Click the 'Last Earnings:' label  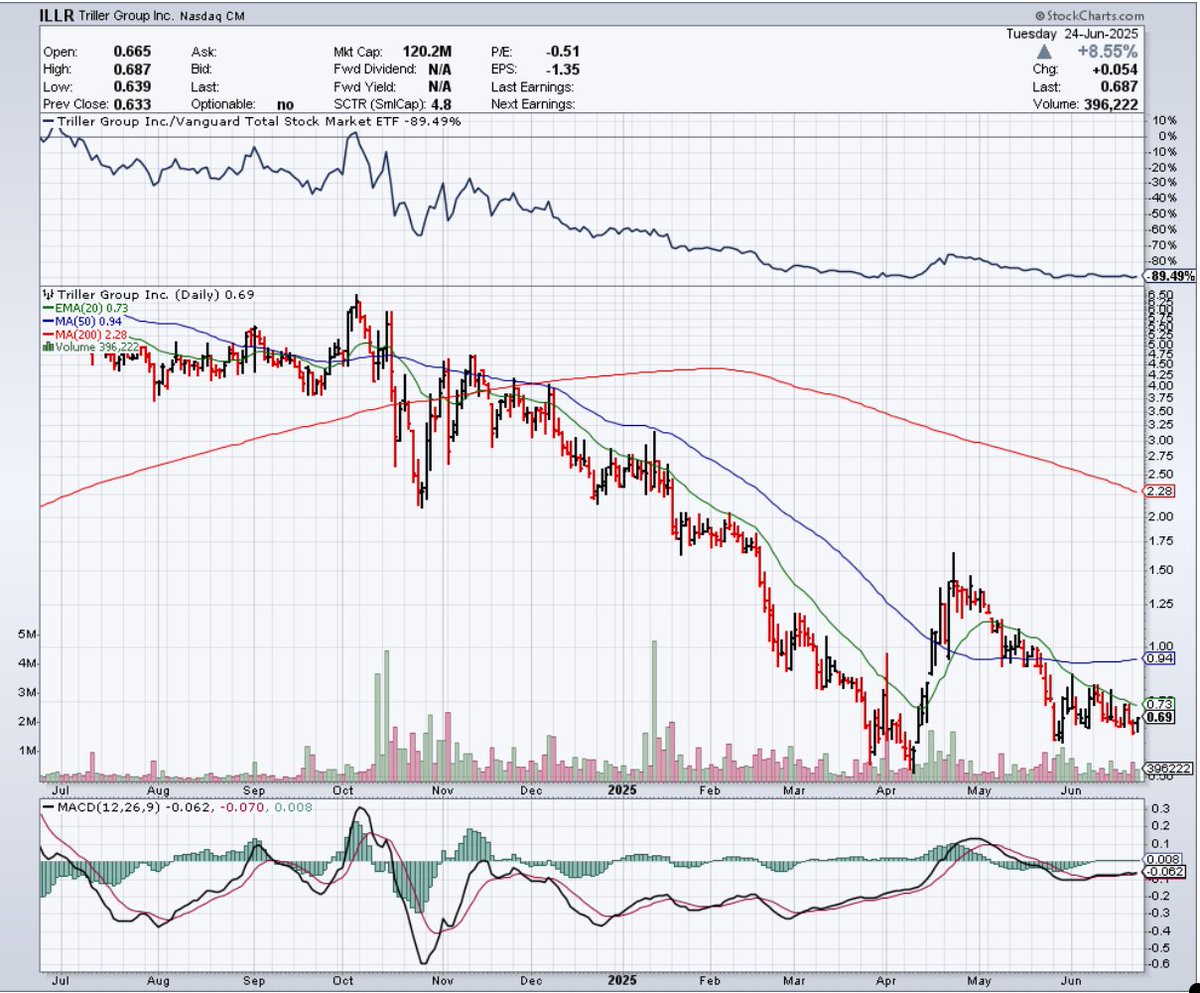[x=532, y=87]
